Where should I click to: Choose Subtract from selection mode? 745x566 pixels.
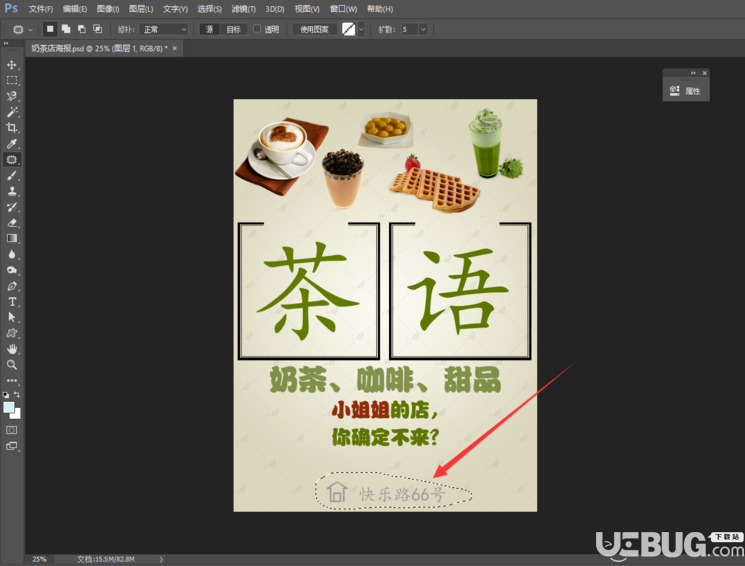pos(82,29)
